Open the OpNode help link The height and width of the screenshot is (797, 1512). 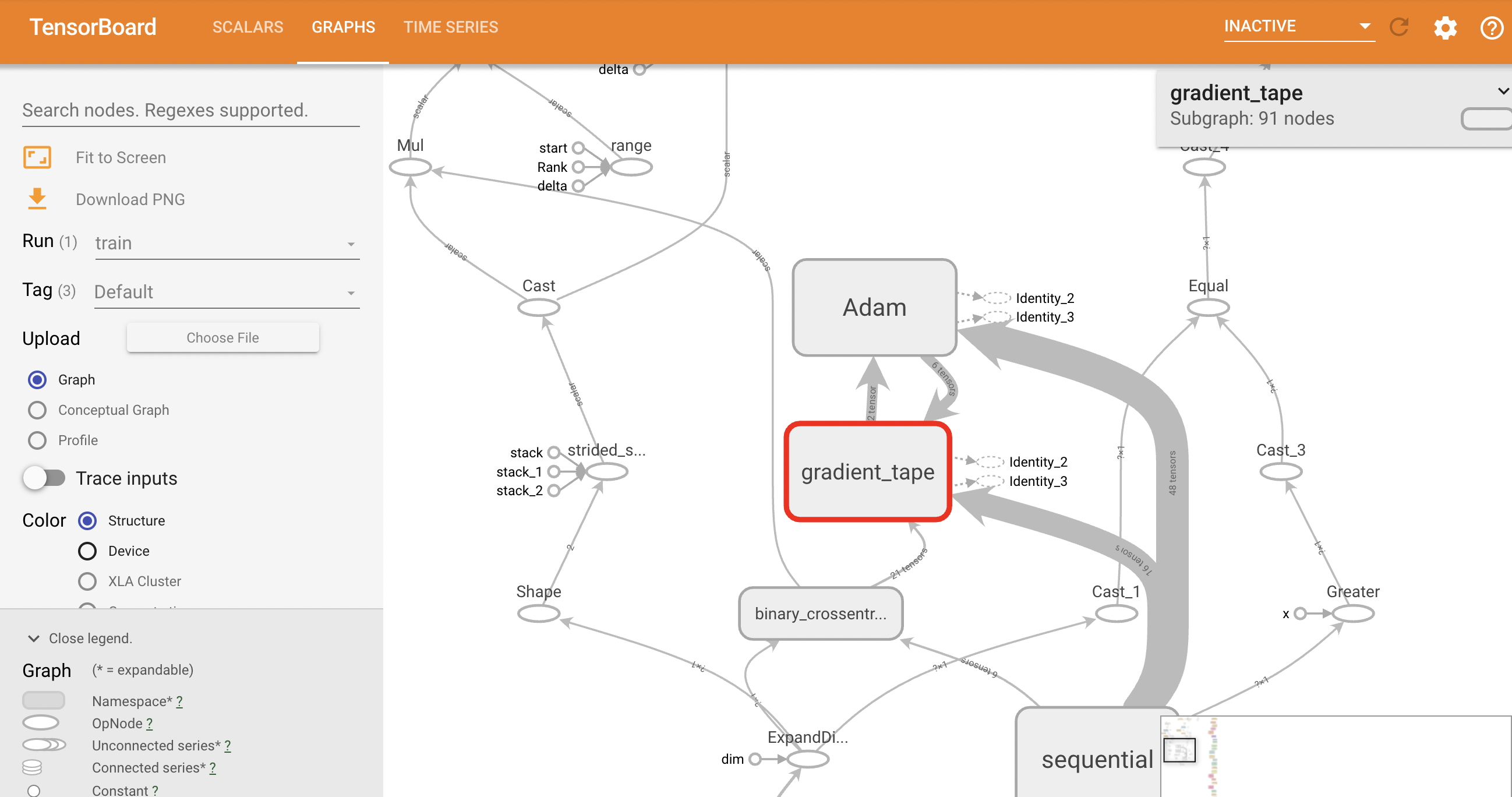tap(149, 724)
